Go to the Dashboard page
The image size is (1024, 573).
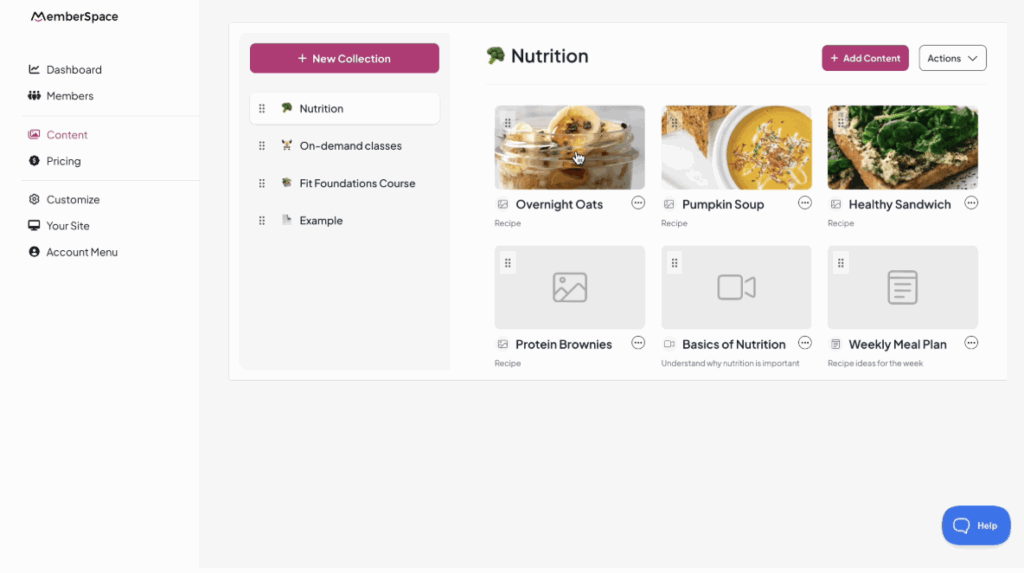73,70
